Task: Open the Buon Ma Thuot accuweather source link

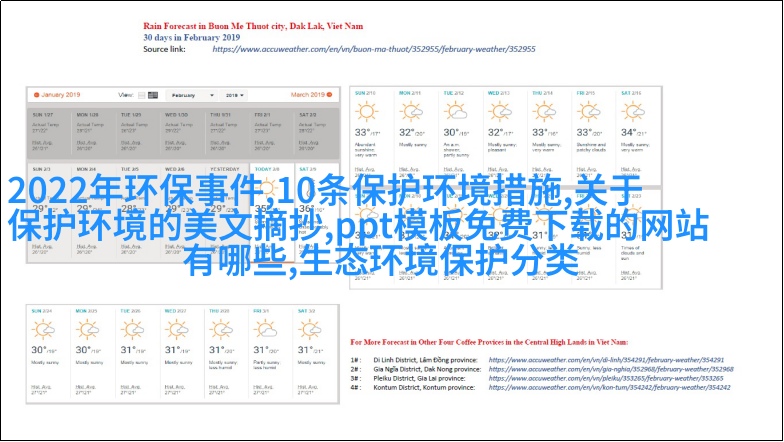Action: (374, 49)
